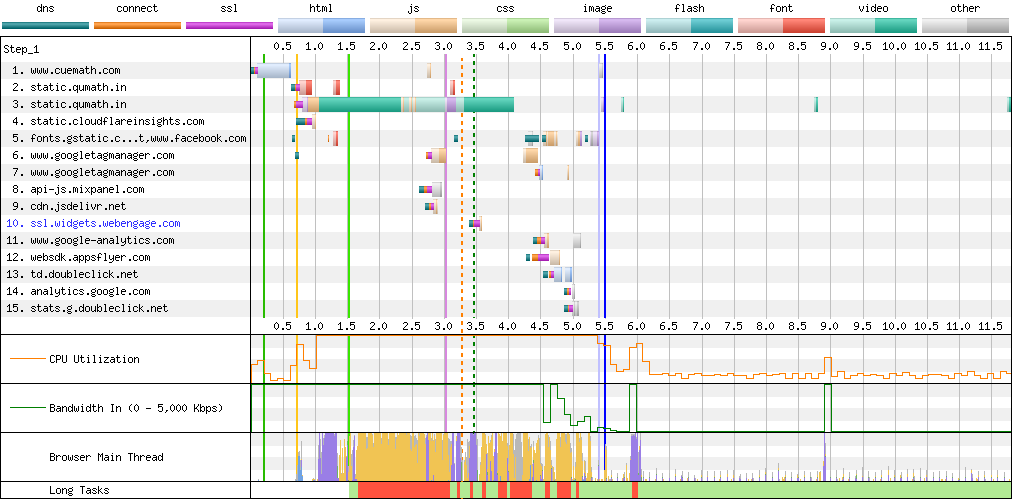The height and width of the screenshot is (499, 1012).
Task: Click the dns legend color bar
Action: coord(45,25)
